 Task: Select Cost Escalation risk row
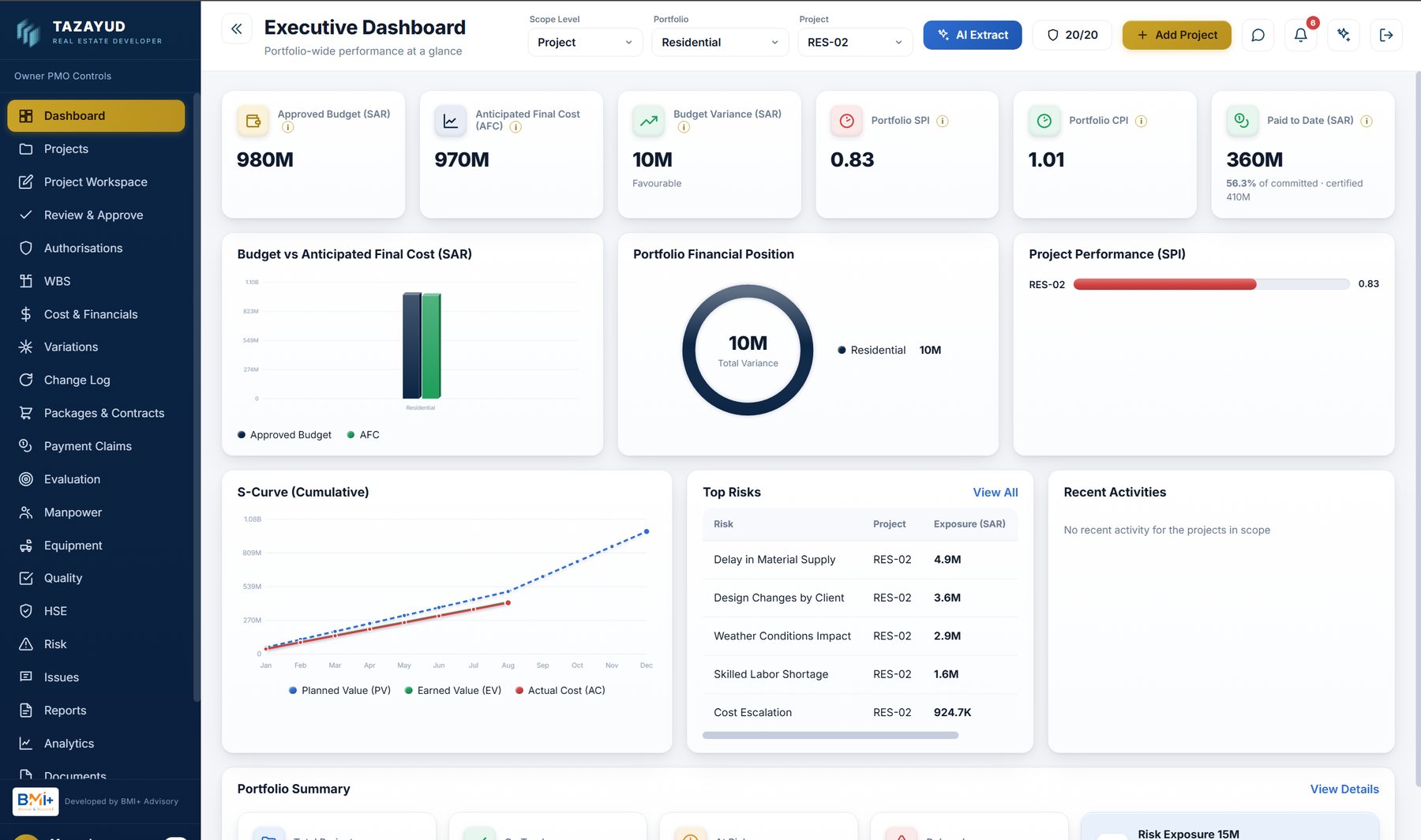(x=860, y=713)
